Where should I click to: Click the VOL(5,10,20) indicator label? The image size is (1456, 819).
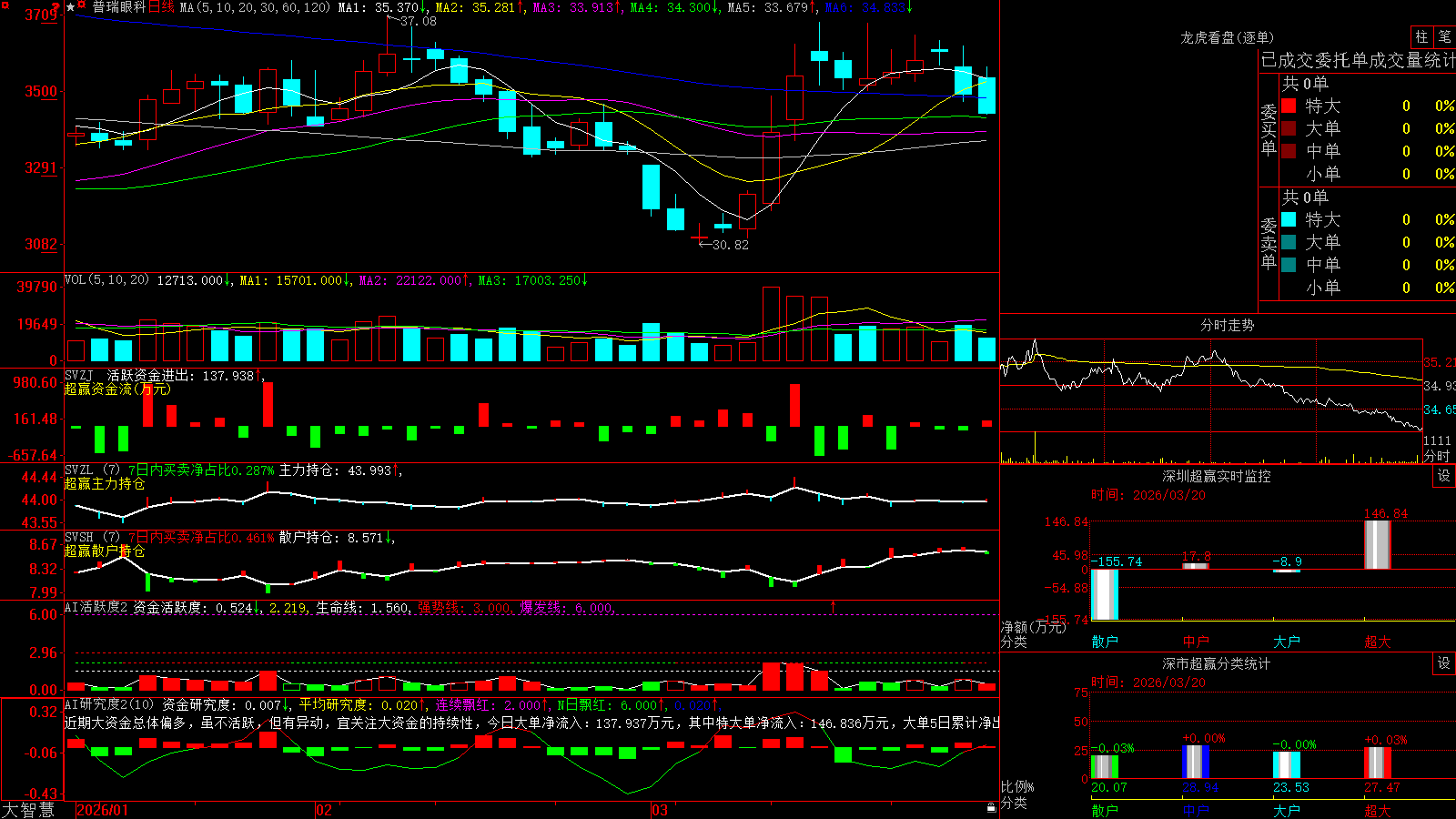click(106, 279)
